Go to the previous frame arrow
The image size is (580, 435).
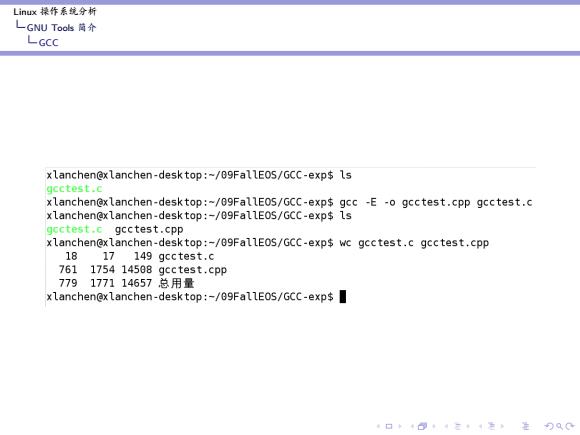click(x=412, y=426)
